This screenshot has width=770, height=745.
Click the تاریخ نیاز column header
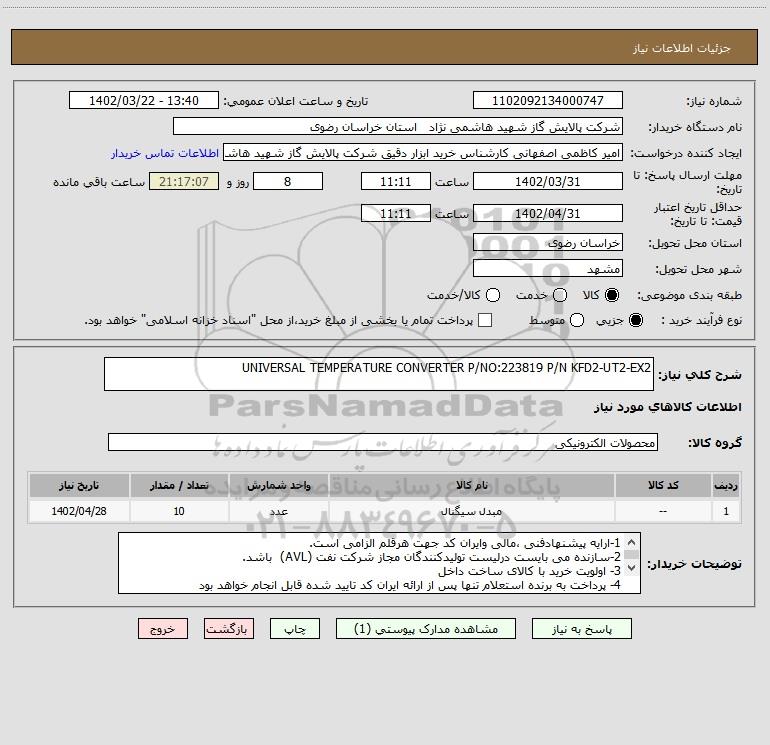[79, 485]
